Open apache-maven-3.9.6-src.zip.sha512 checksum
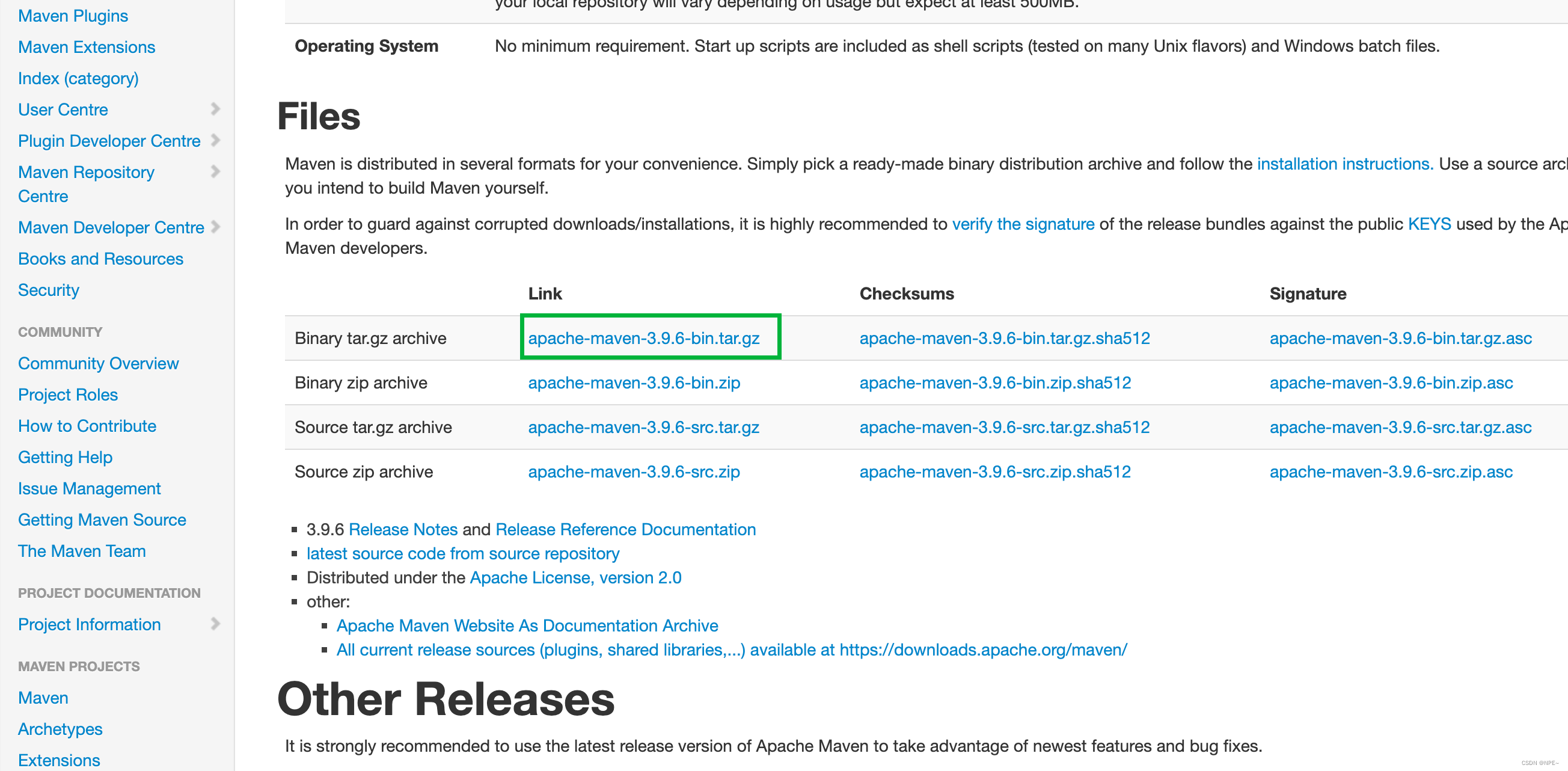Image resolution: width=1568 pixels, height=771 pixels. (x=995, y=472)
